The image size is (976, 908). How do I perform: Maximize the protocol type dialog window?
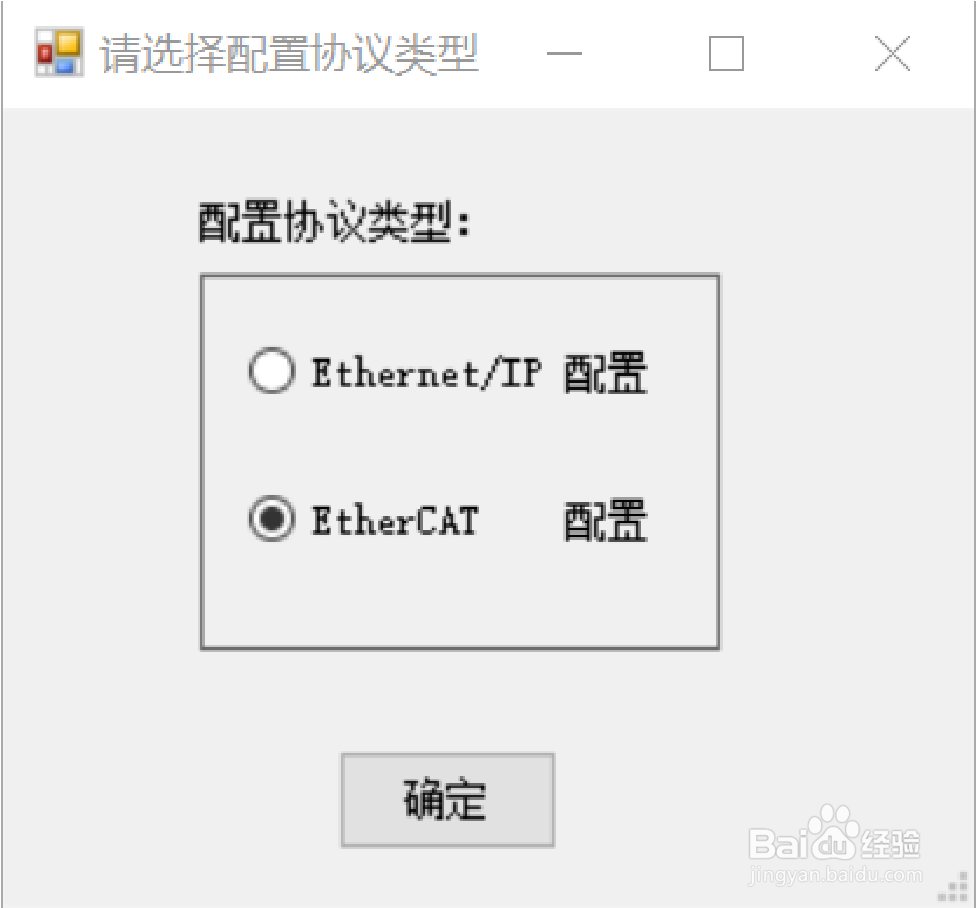pyautogui.click(x=726, y=54)
